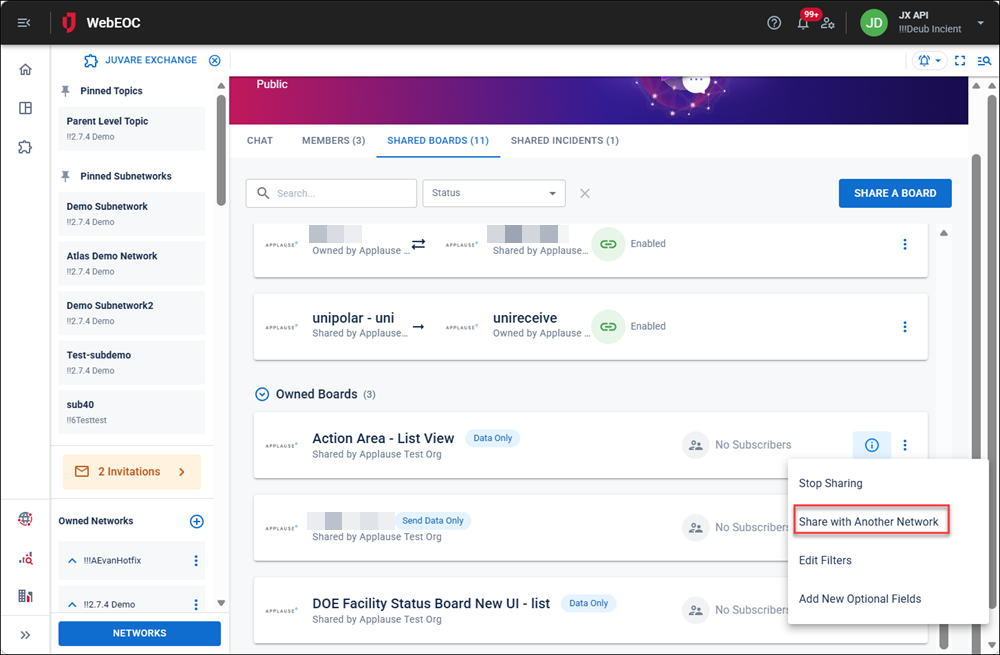1000x655 pixels.
Task: Open three-dot menu for the bidirectional board row
Action: tap(904, 244)
